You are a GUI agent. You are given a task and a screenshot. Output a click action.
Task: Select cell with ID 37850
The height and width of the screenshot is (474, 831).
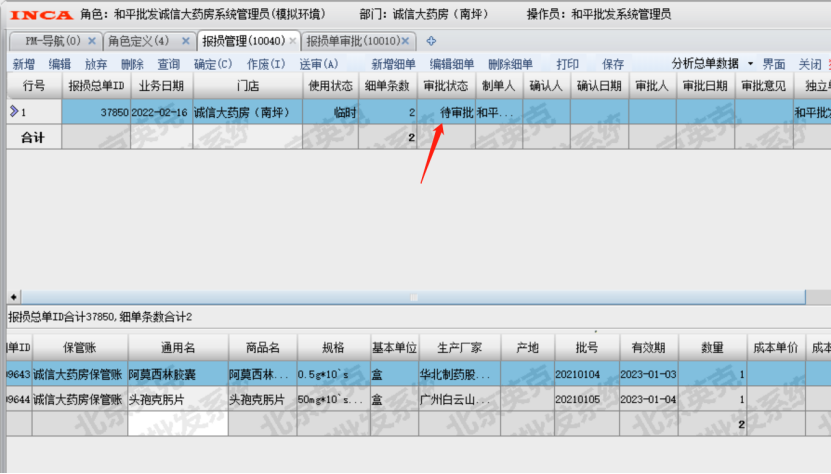tap(96, 112)
